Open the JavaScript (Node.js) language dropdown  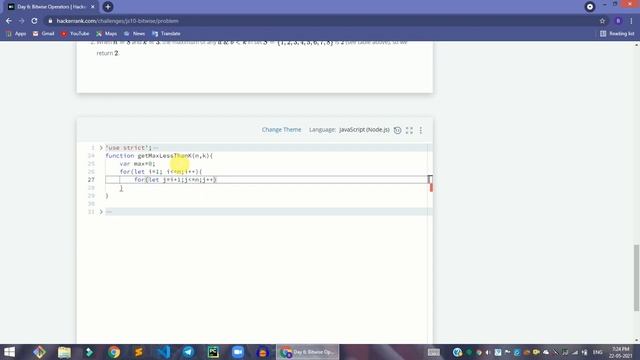(x=364, y=129)
